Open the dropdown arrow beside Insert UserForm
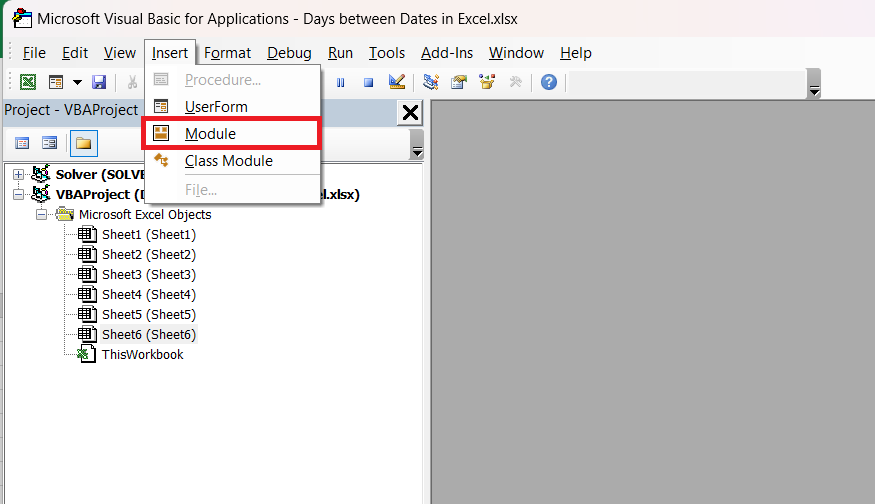 [x=78, y=83]
